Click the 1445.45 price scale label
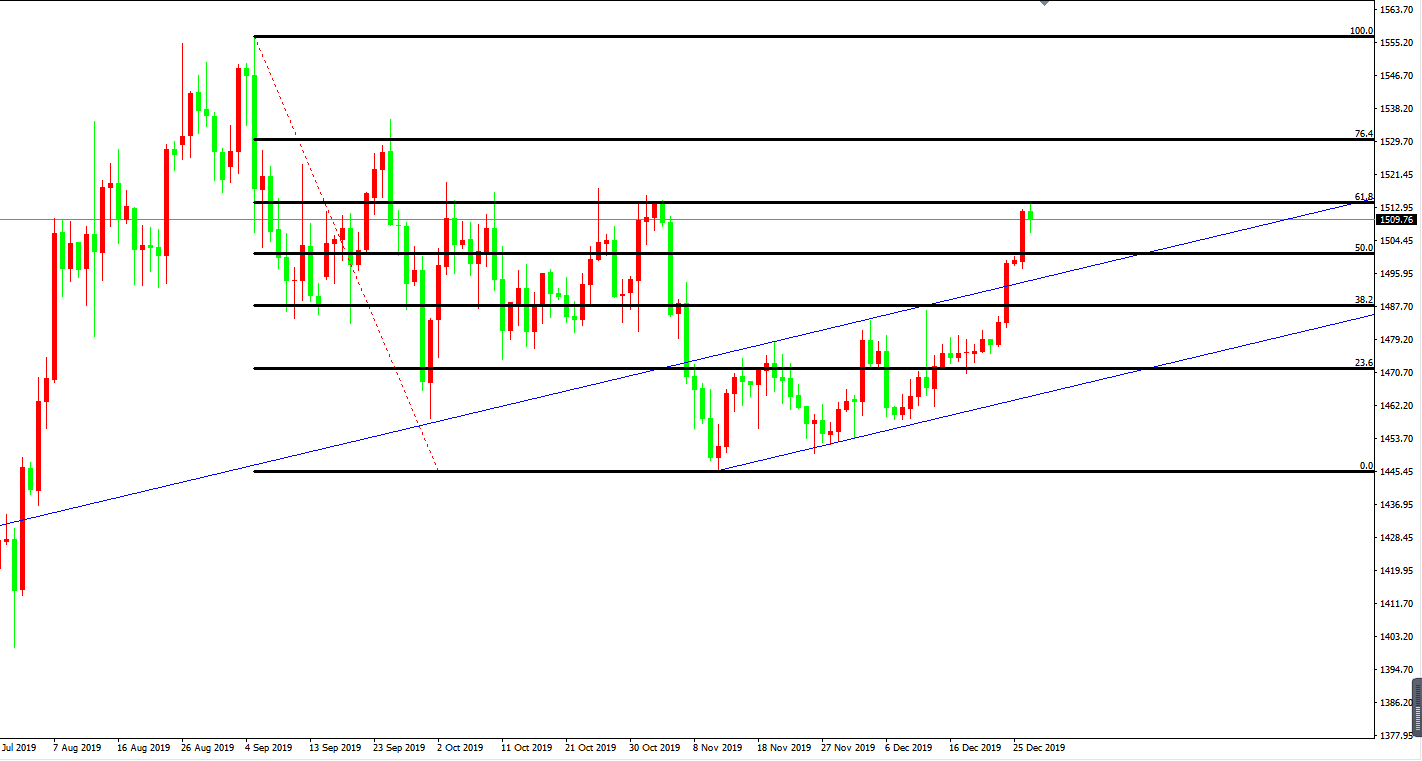This screenshot has width=1422, height=761. [x=1395, y=472]
